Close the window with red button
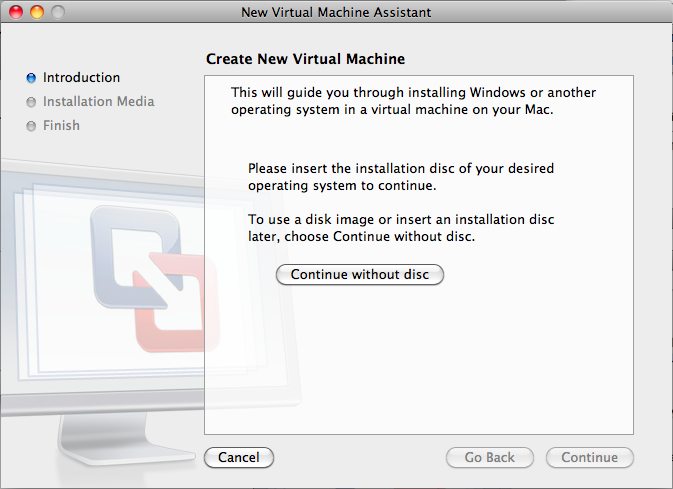Viewport: 673px width, 489px height. click(x=16, y=12)
